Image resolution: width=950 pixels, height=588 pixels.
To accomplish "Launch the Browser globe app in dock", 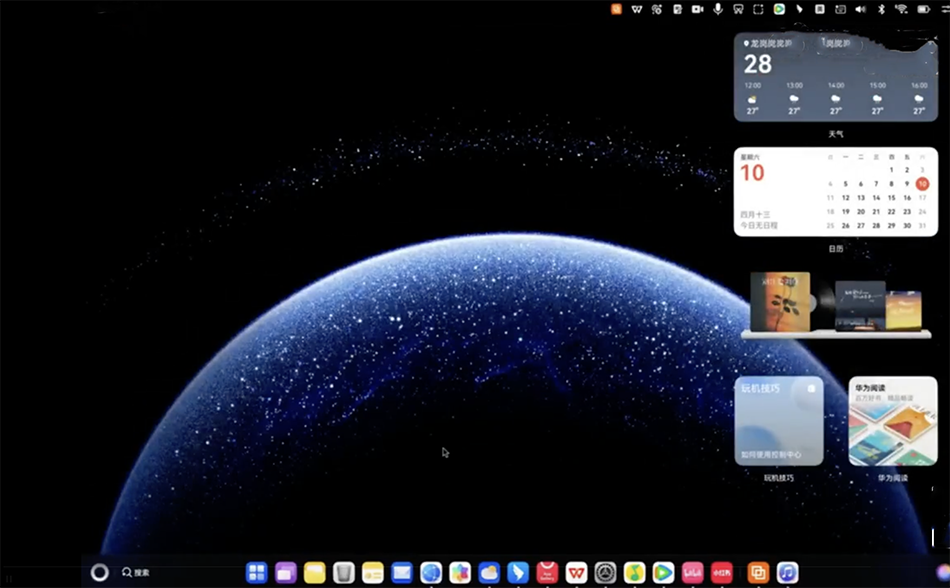I will [x=431, y=572].
